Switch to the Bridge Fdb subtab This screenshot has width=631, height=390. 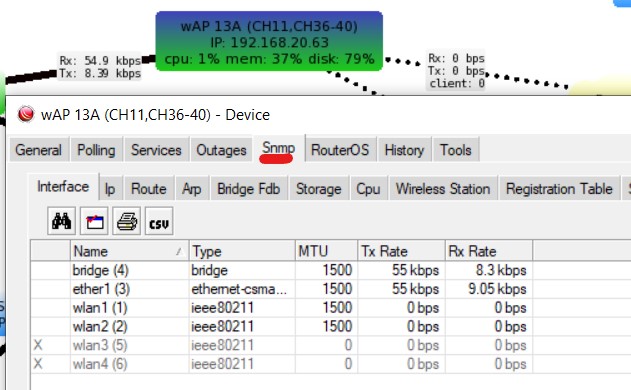(249, 188)
